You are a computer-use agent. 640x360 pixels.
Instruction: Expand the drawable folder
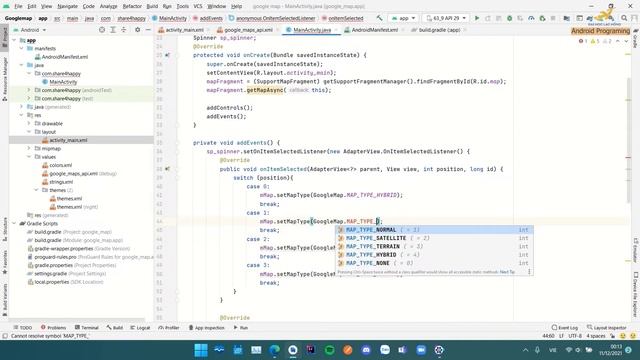click(29, 123)
